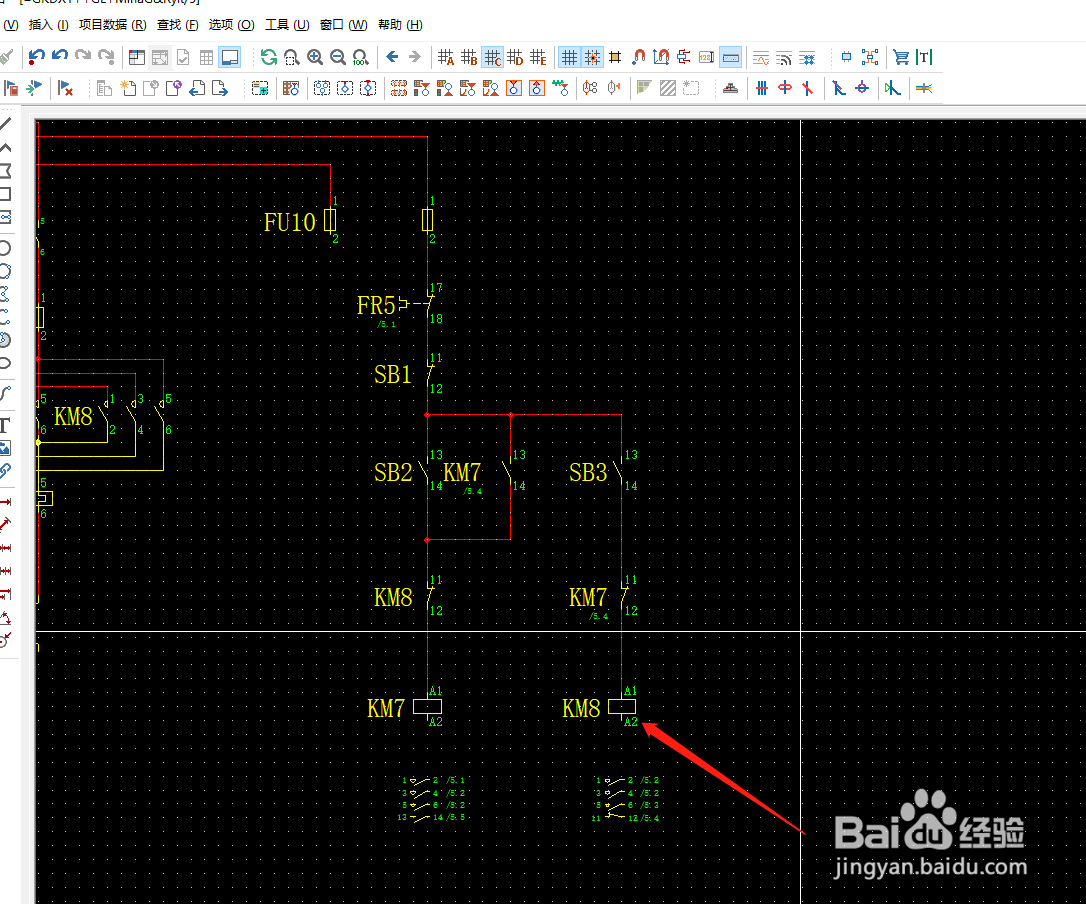Viewport: 1086px width, 904px height.
Task: Click the multicolor cable icon
Action: [x=924, y=88]
